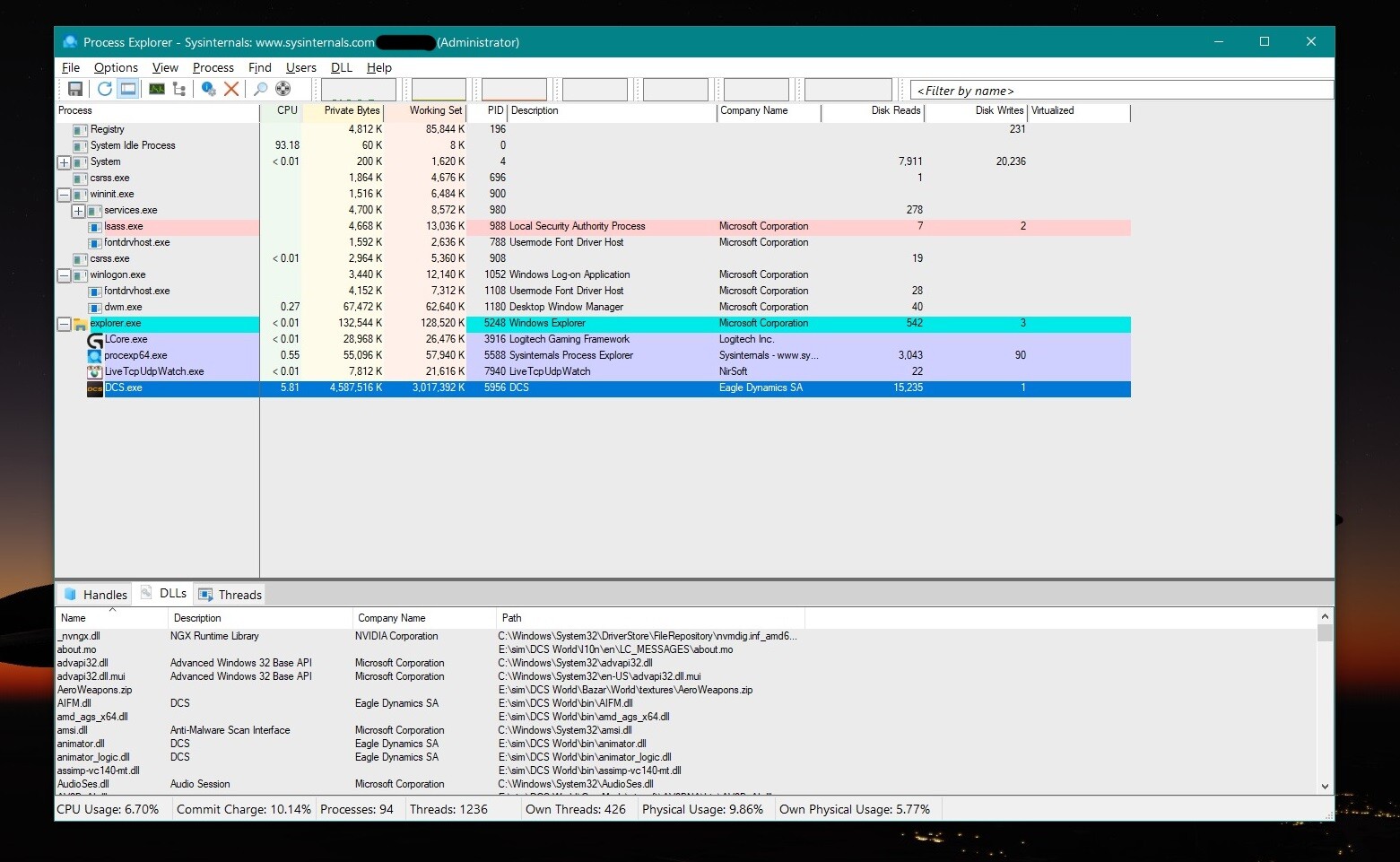The width and height of the screenshot is (1400, 862).
Task: Sort by Working Set column header
Action: (426, 110)
